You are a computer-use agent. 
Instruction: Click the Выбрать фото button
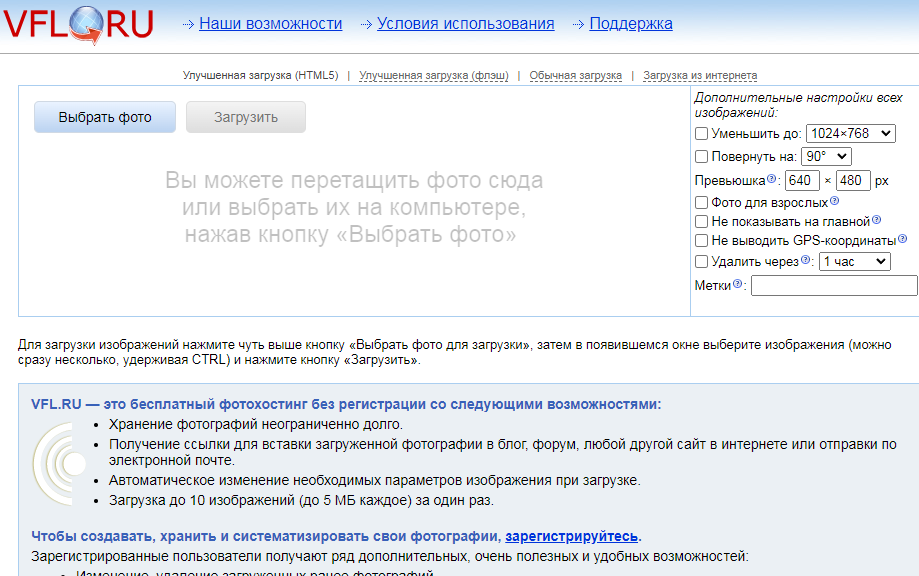click(105, 117)
